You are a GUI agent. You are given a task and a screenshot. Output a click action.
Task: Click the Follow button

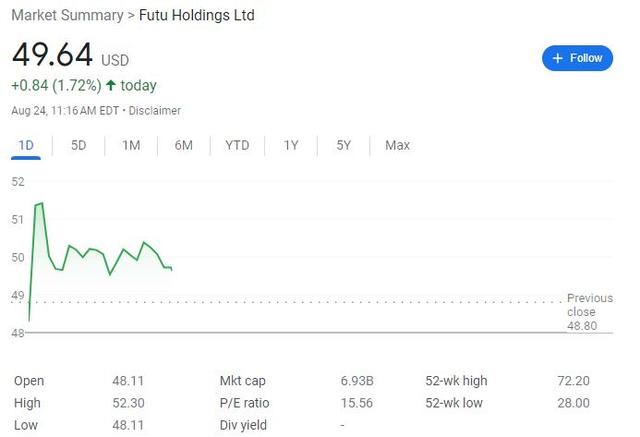point(577,58)
